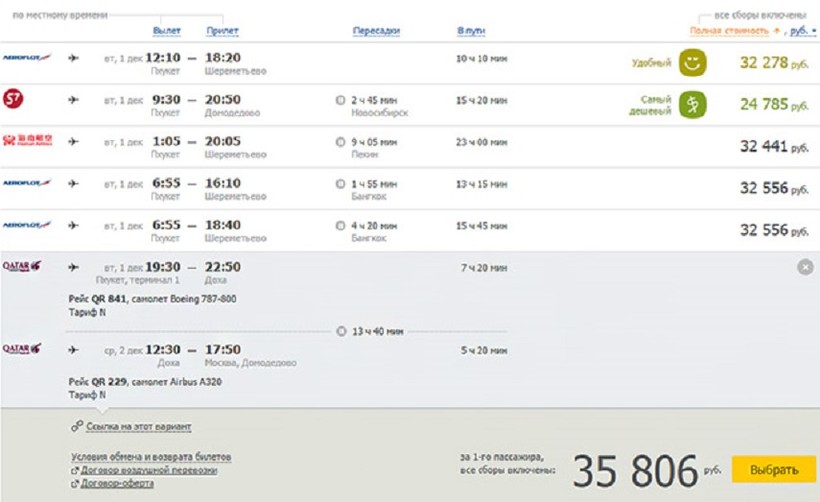Click the chain-link icon beside Ссылка на этот вариант
This screenshot has height=502, width=820.
coord(77,426)
